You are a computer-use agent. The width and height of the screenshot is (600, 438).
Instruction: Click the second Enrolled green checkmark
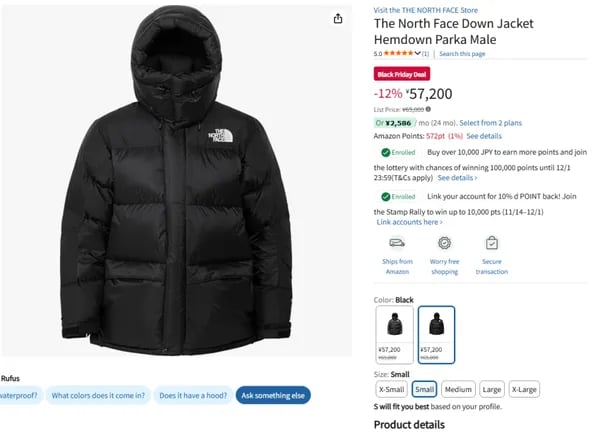coord(385,197)
